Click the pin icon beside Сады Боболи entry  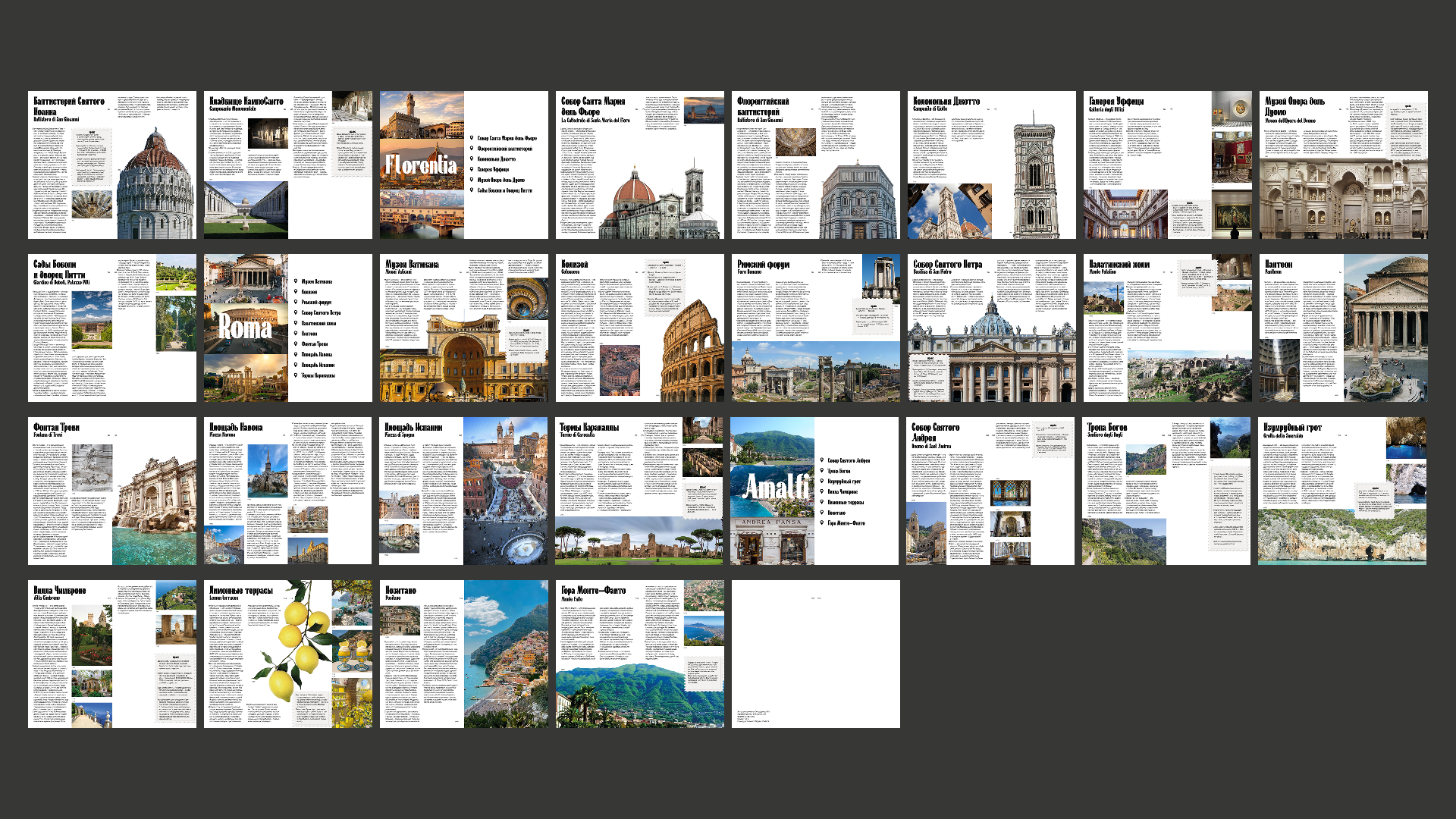click(472, 190)
